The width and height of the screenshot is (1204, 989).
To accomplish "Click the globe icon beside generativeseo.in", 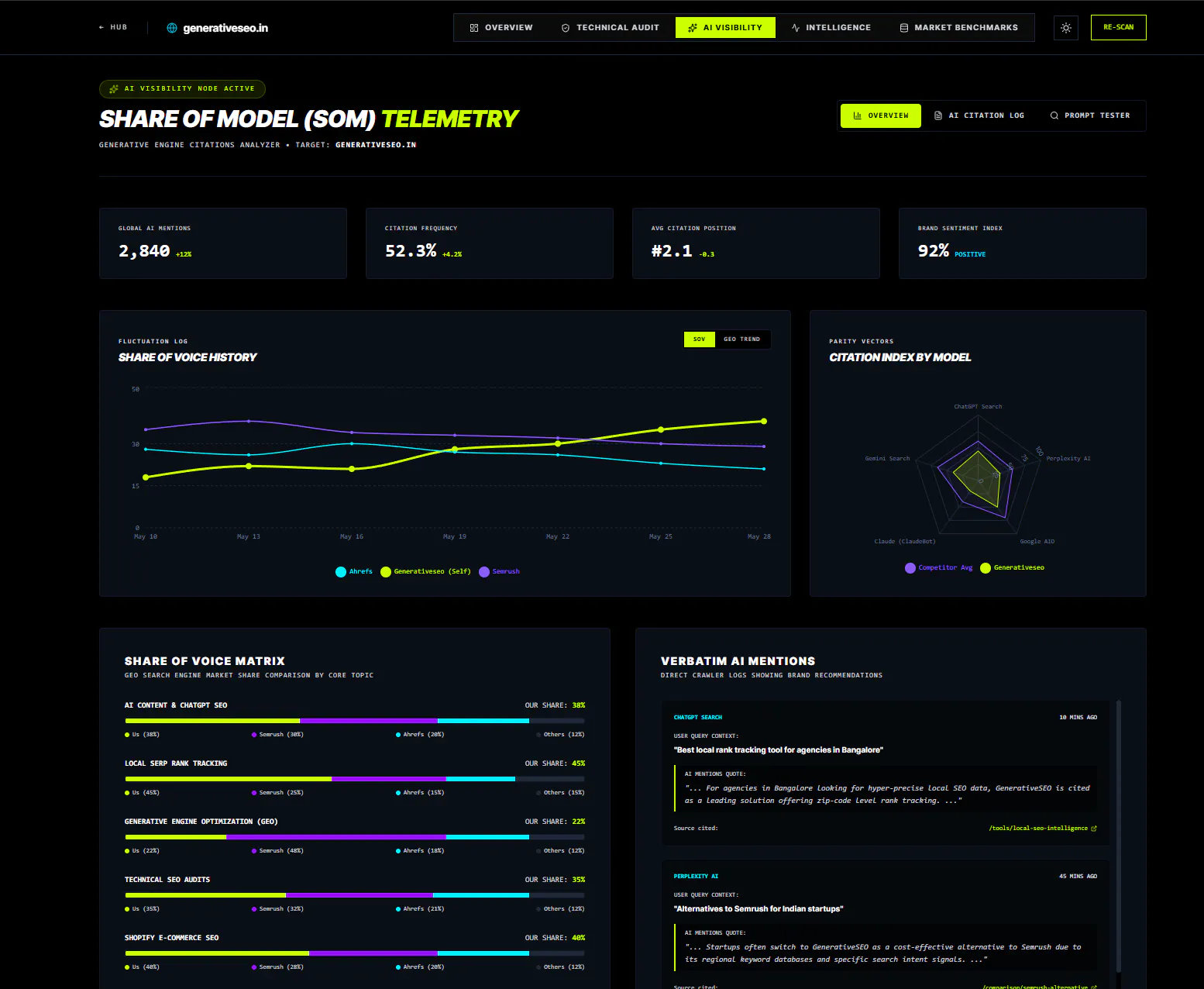I will click(172, 28).
